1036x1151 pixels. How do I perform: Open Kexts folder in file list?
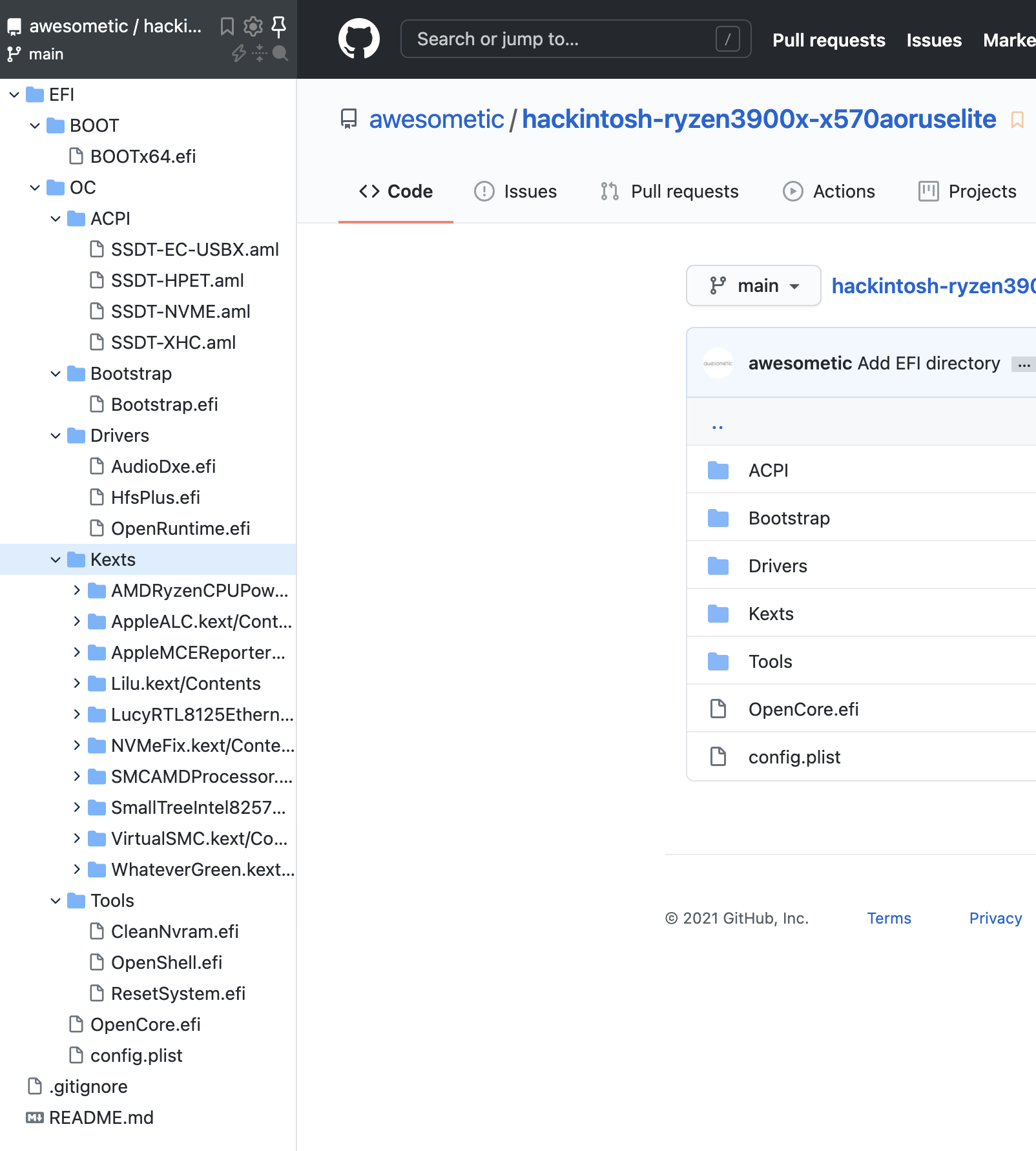(771, 614)
